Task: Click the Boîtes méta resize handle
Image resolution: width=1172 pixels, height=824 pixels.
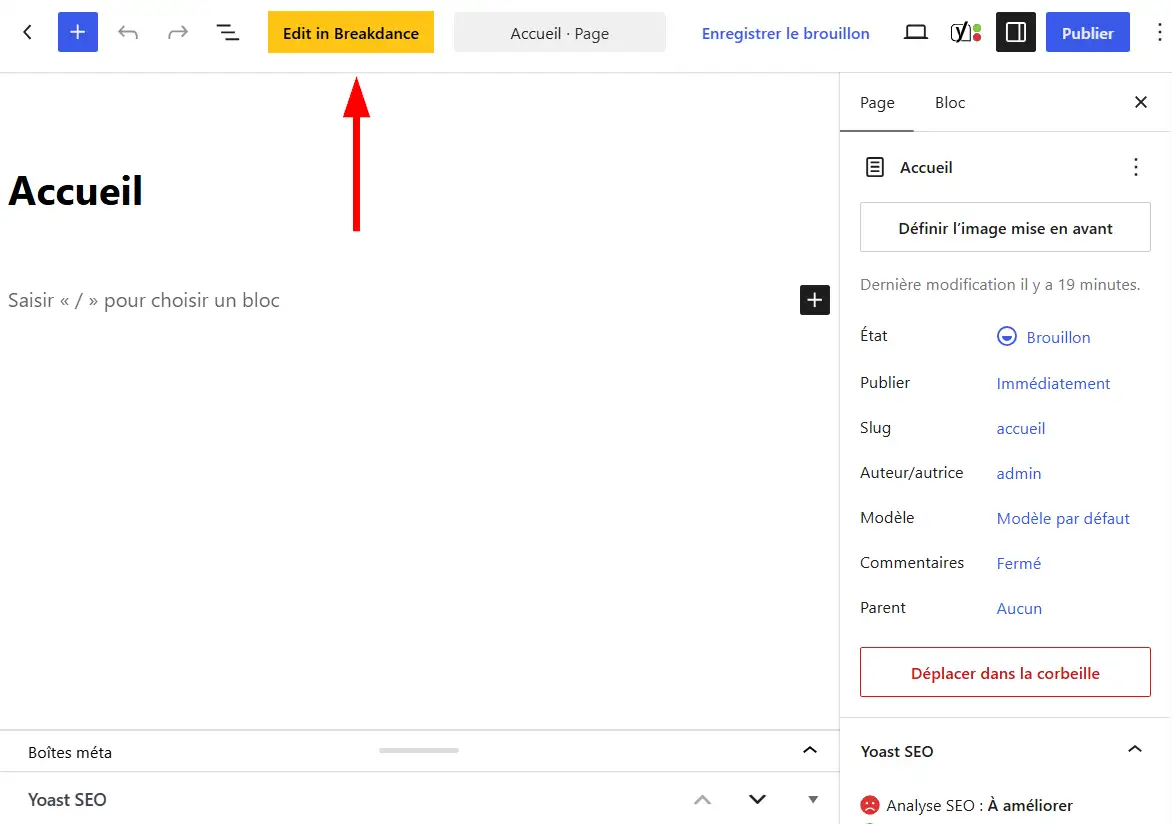Action: [419, 750]
